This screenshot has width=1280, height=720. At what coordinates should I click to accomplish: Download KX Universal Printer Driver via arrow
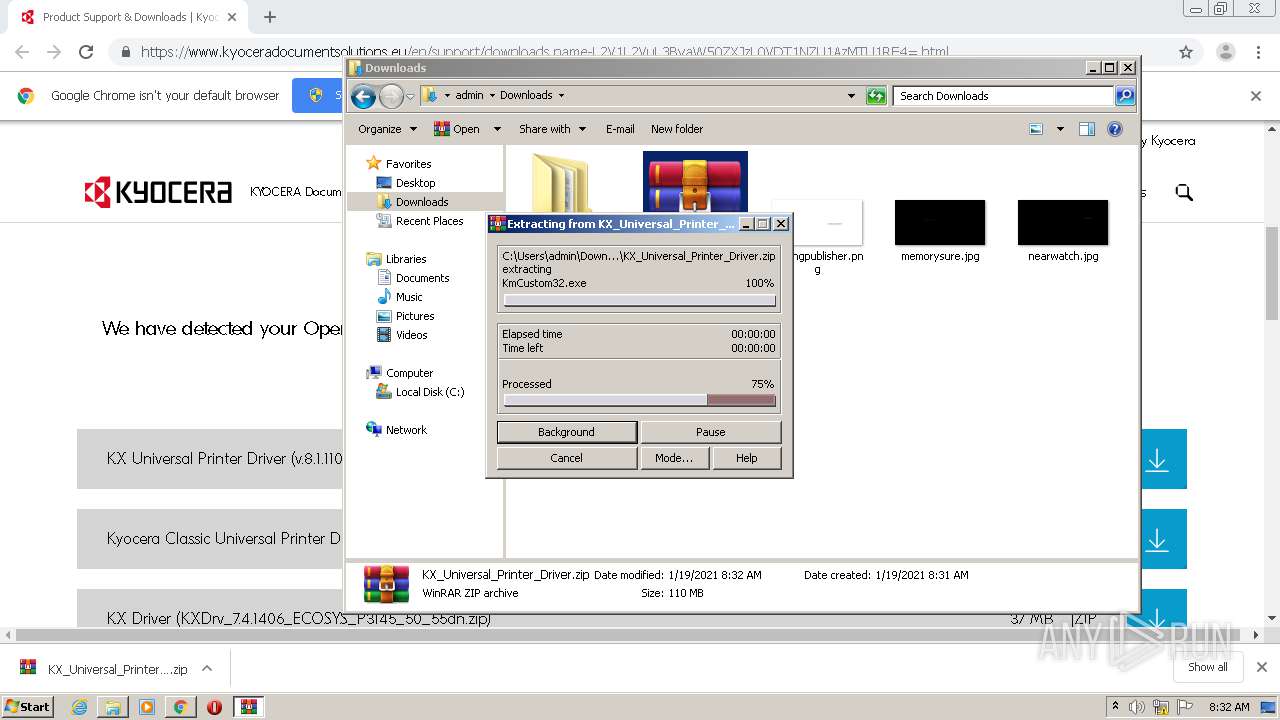[x=1157, y=459]
